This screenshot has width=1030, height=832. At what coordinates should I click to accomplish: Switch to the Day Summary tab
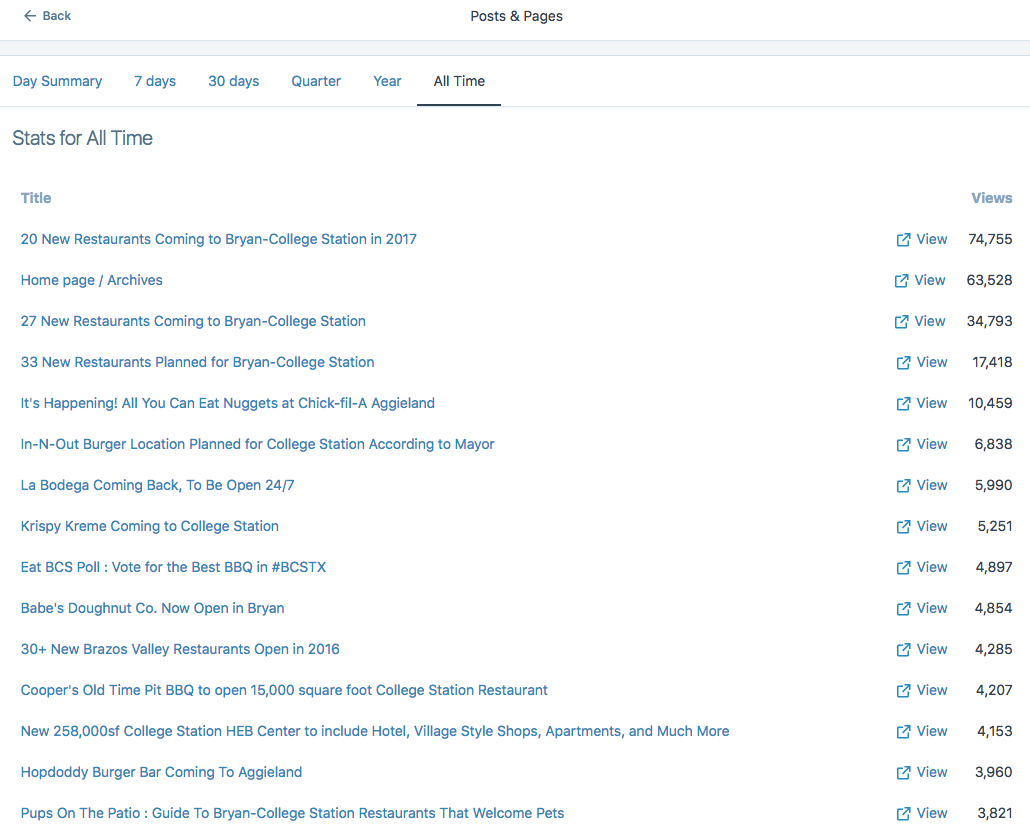pos(57,81)
